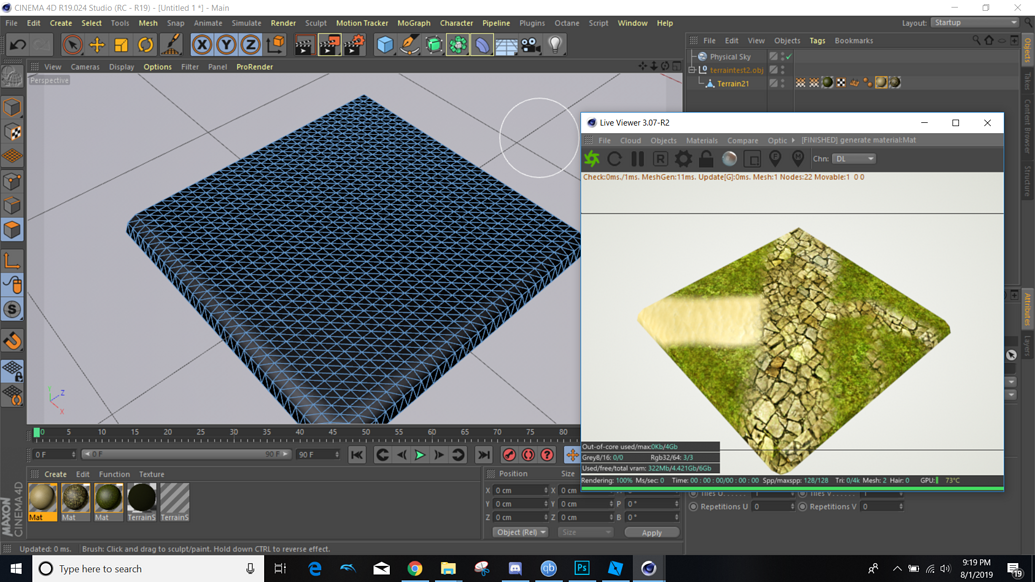1035x582 pixels.
Task: Toggle Physical Sky green enable checkmark
Action: point(789,57)
